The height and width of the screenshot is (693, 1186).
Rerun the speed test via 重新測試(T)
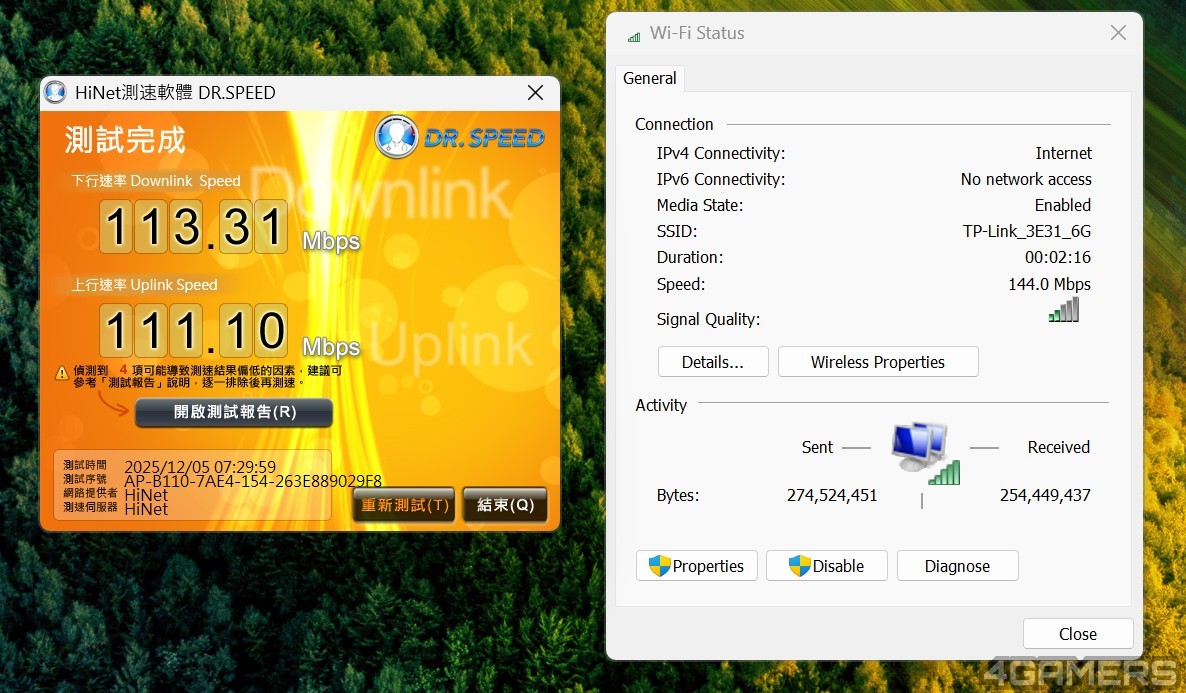(x=404, y=505)
